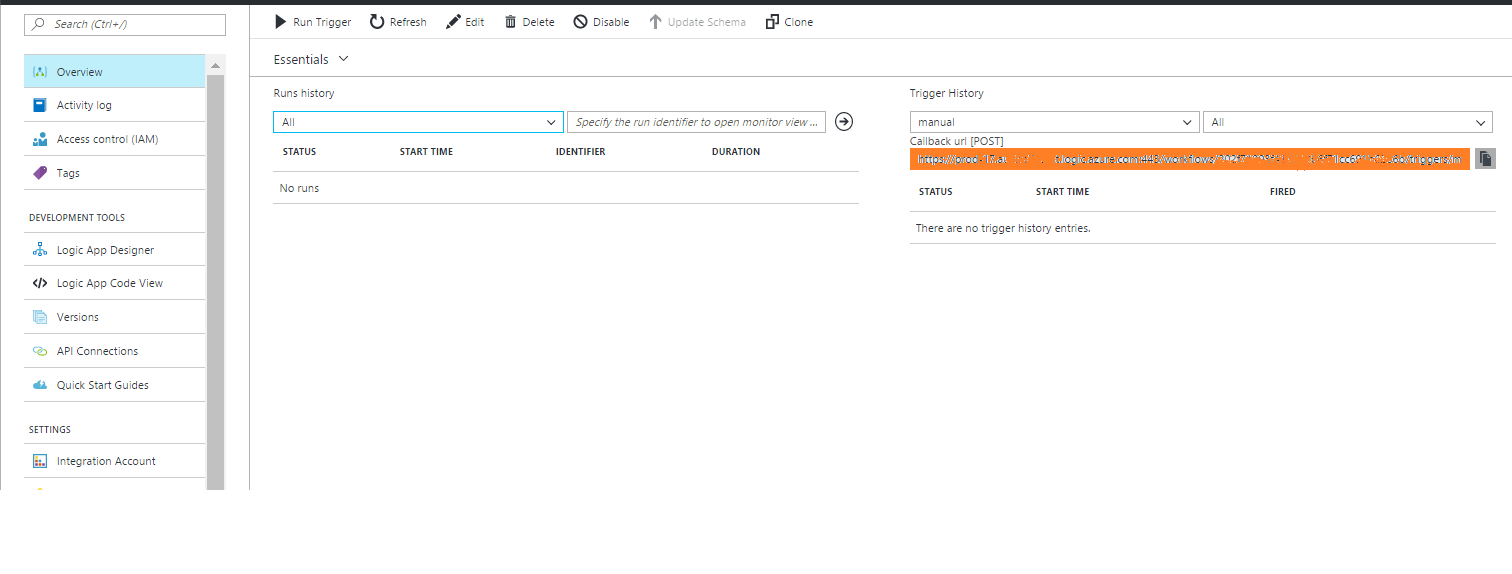Screen dimensions: 1512x574
Task: Click the FIRED column header
Action: coord(1283,191)
